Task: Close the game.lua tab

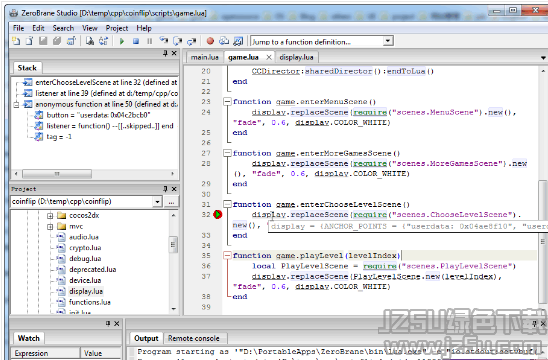Action: [268, 57]
